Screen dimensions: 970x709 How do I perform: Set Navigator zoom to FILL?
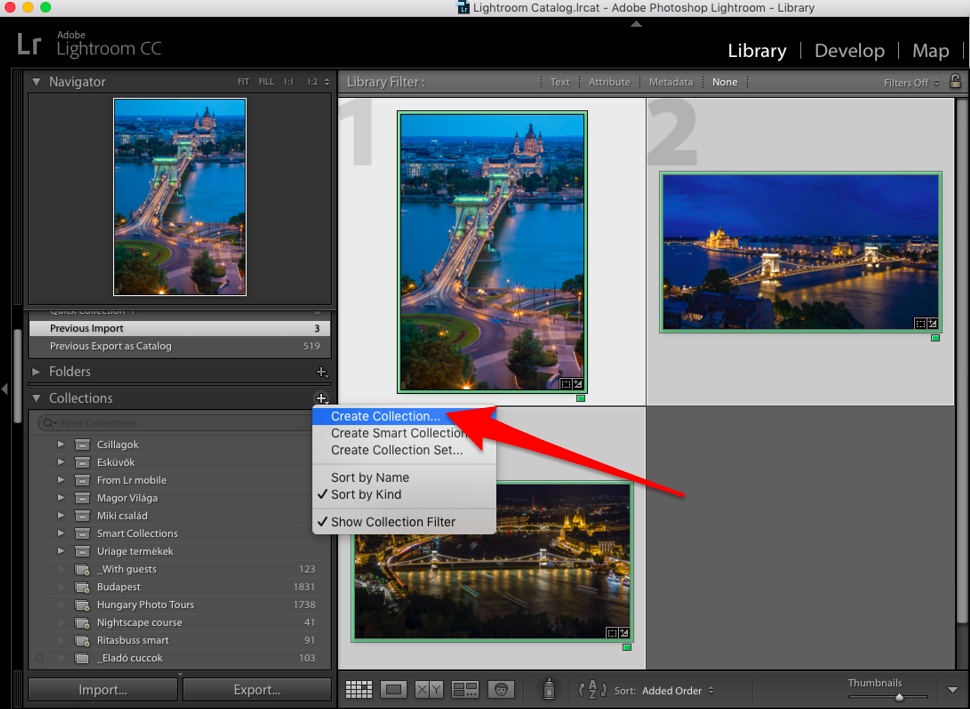pos(266,82)
